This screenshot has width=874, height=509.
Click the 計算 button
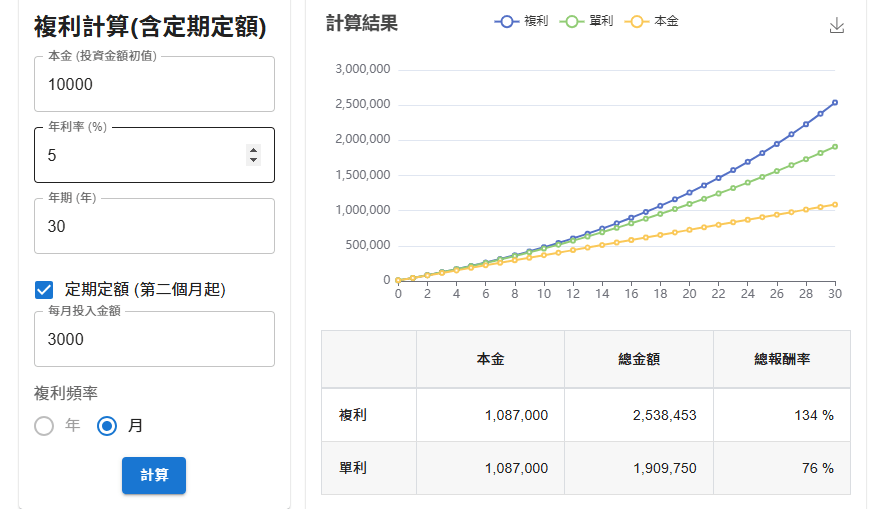click(x=154, y=475)
